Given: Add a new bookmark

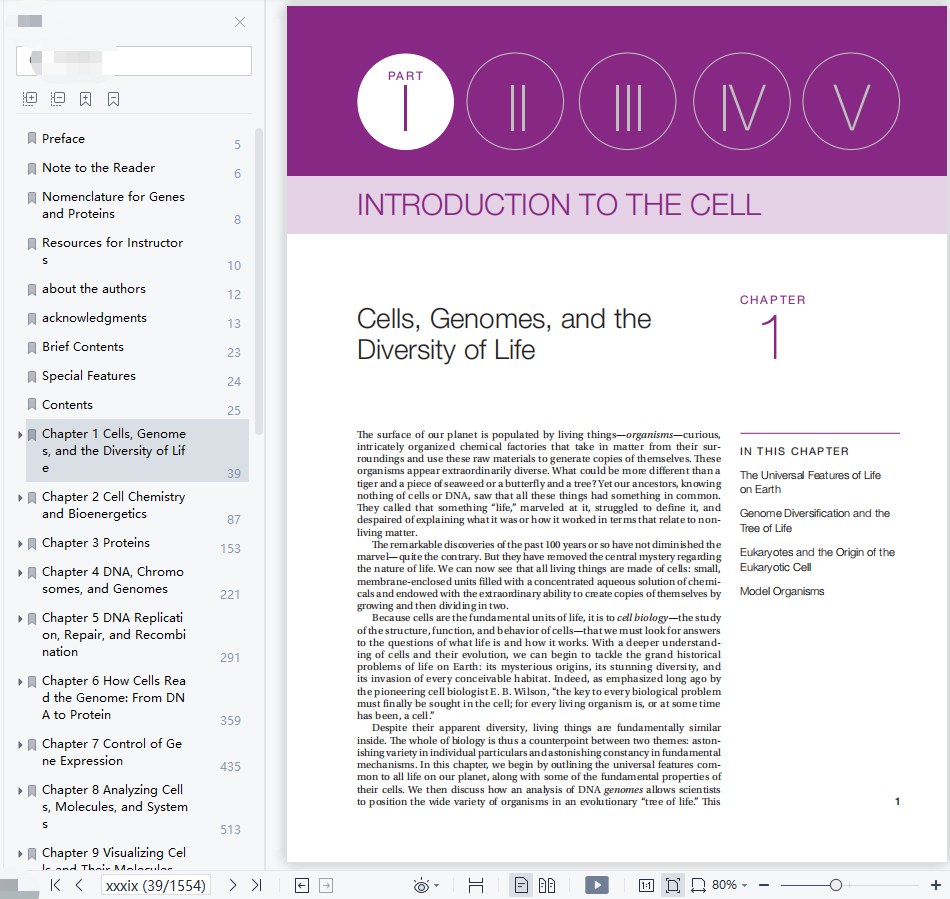Looking at the screenshot, I should (85, 99).
